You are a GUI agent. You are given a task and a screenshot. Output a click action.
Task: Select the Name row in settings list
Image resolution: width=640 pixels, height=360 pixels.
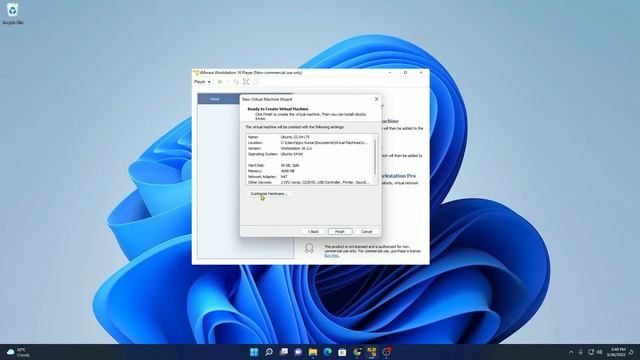click(x=309, y=137)
